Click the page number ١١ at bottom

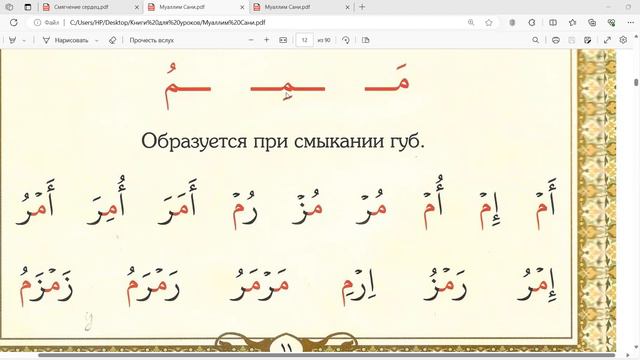point(286,348)
